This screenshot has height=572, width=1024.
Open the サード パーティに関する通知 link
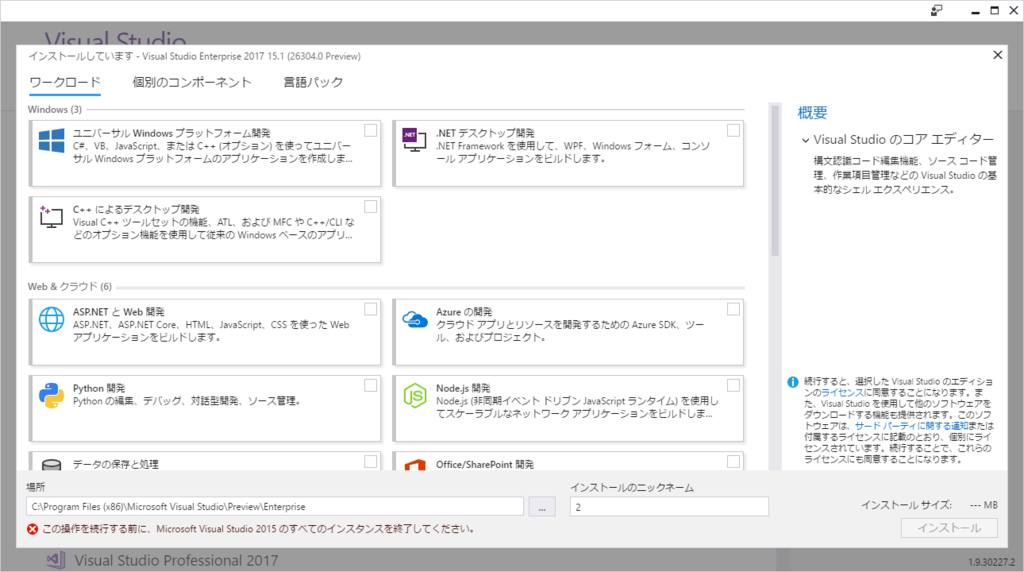911,426
